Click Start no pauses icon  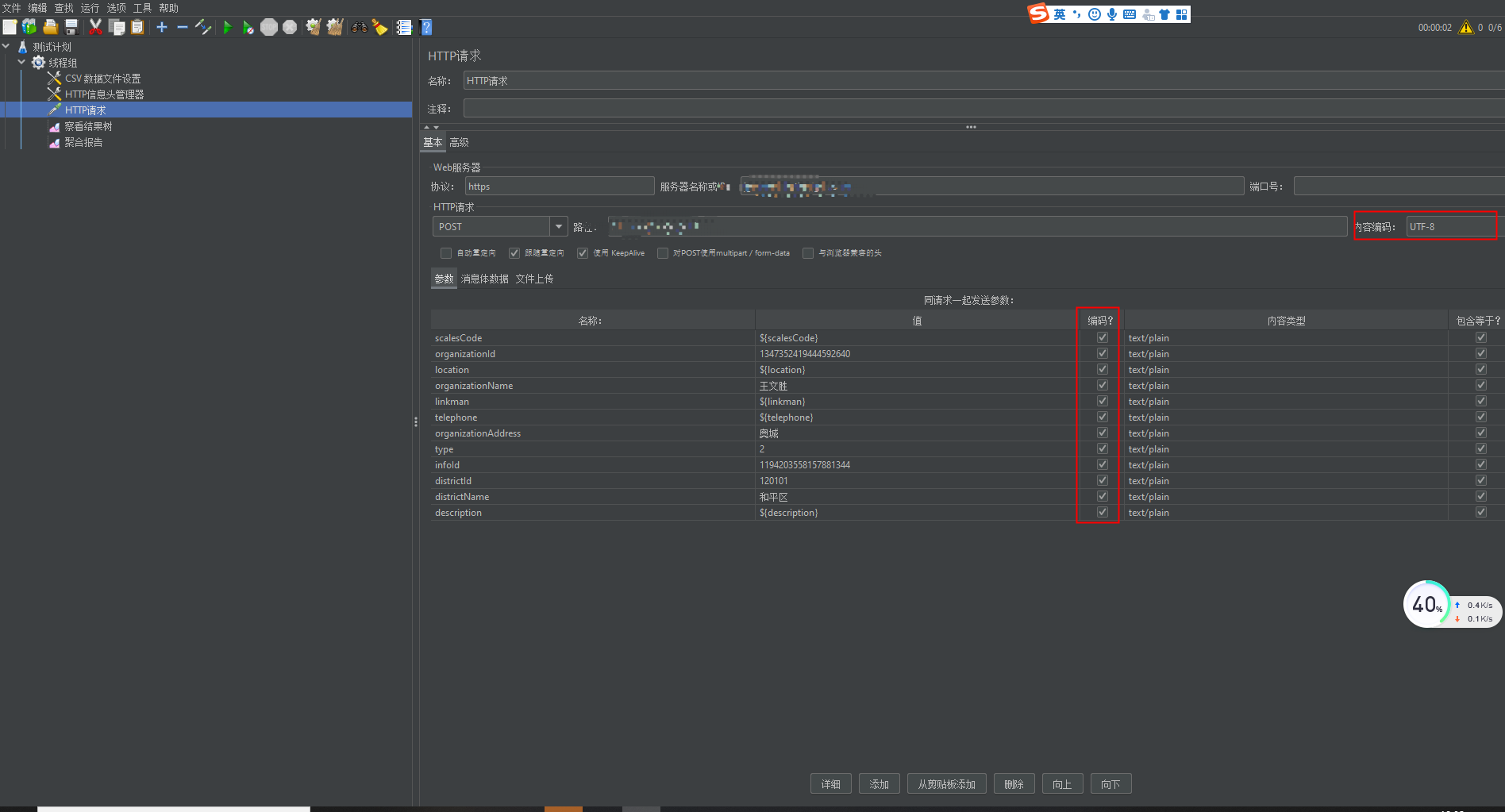[x=248, y=27]
